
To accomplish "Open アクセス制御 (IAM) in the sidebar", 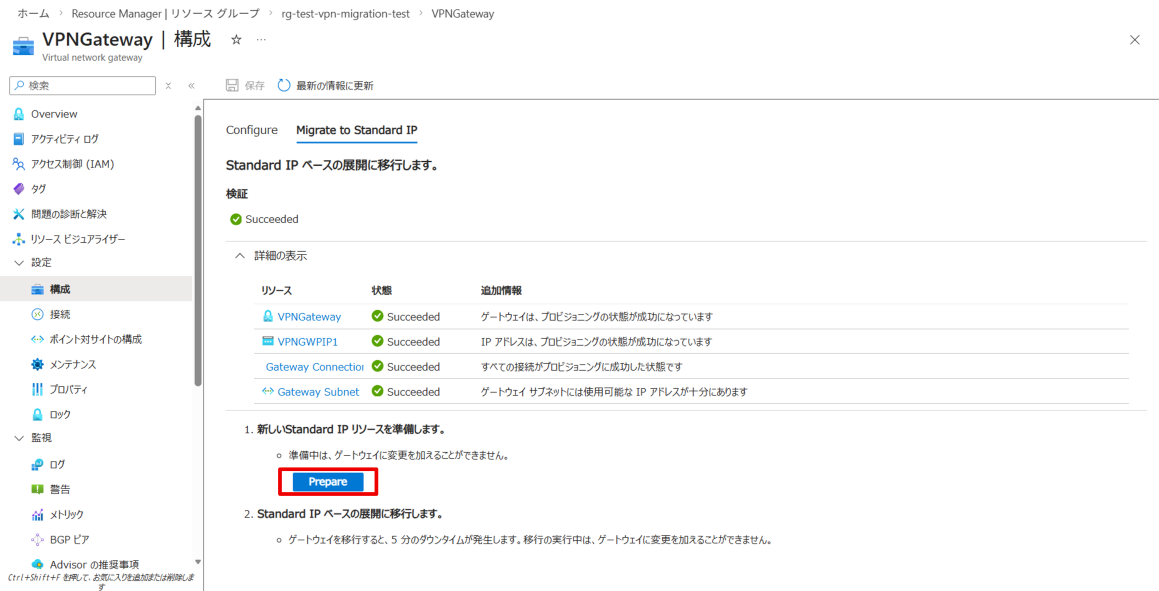I will (x=71, y=164).
